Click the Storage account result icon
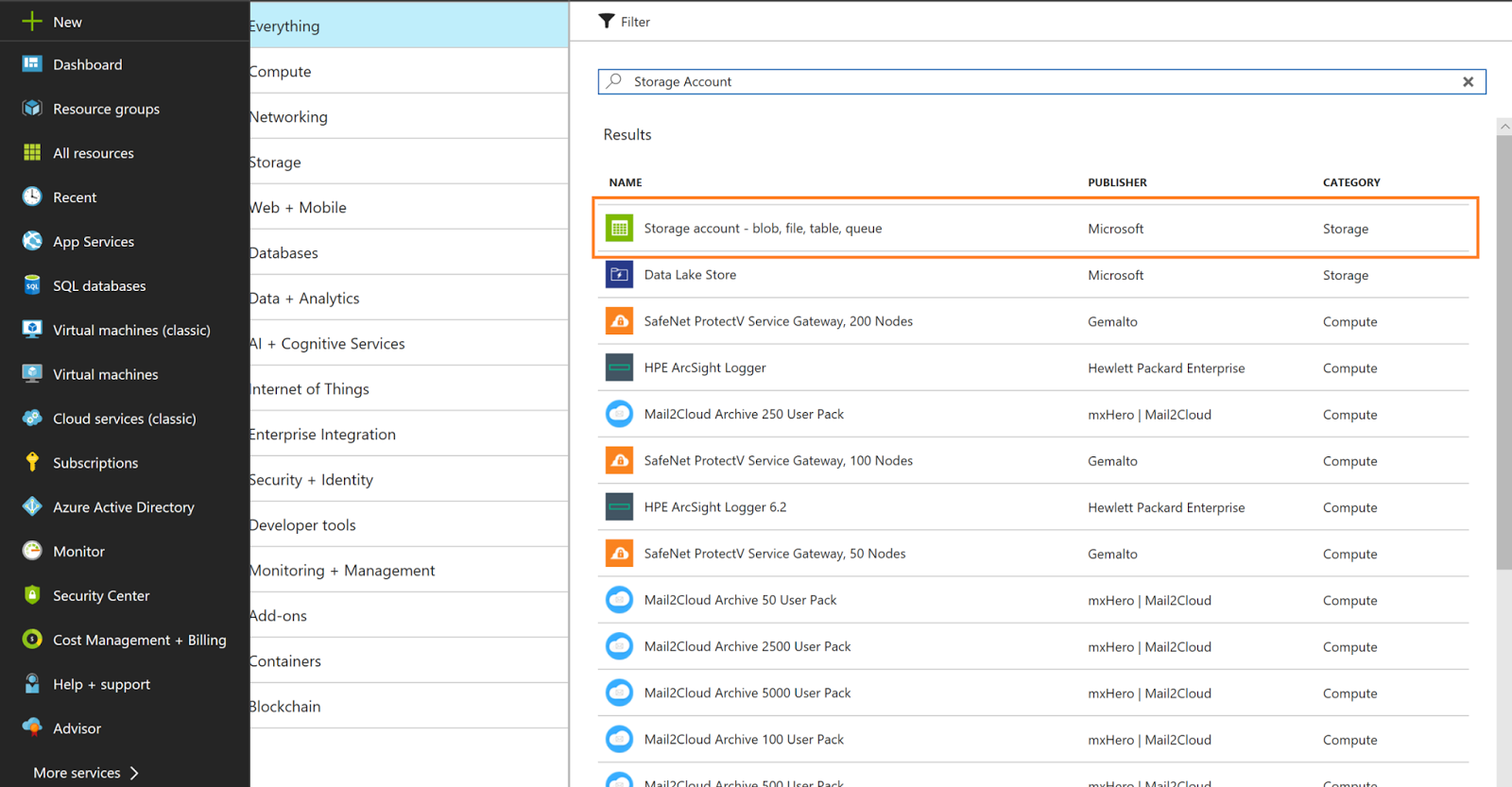Image resolution: width=1512 pixels, height=787 pixels. [619, 228]
